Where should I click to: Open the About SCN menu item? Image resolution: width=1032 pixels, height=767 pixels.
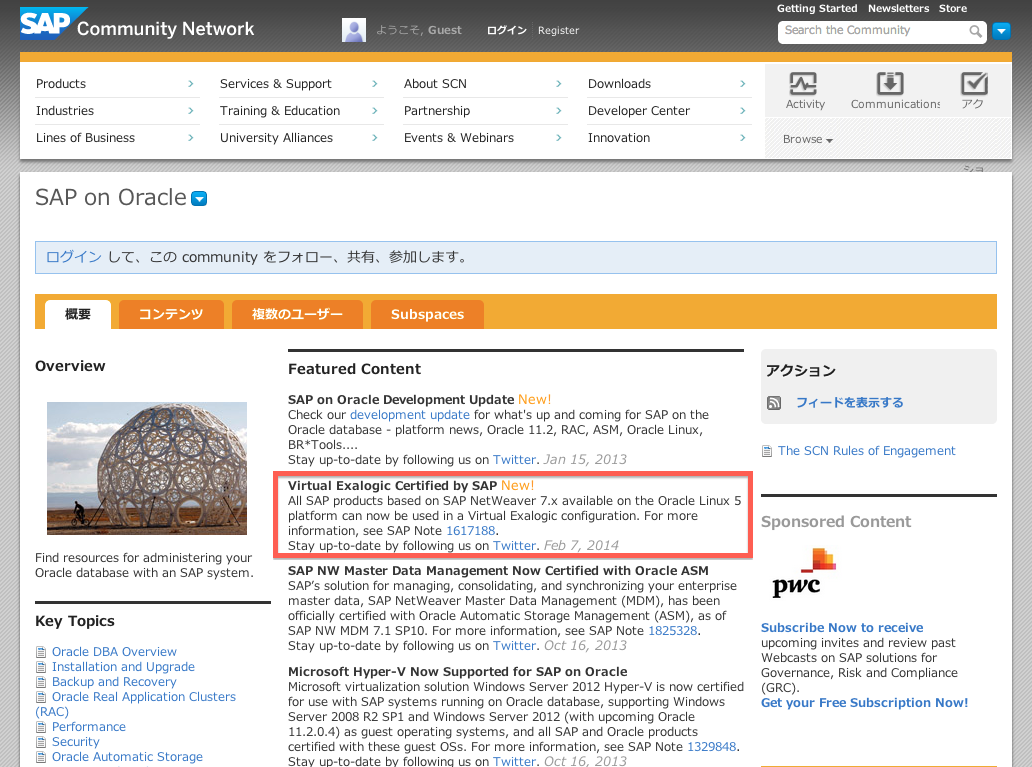click(435, 84)
